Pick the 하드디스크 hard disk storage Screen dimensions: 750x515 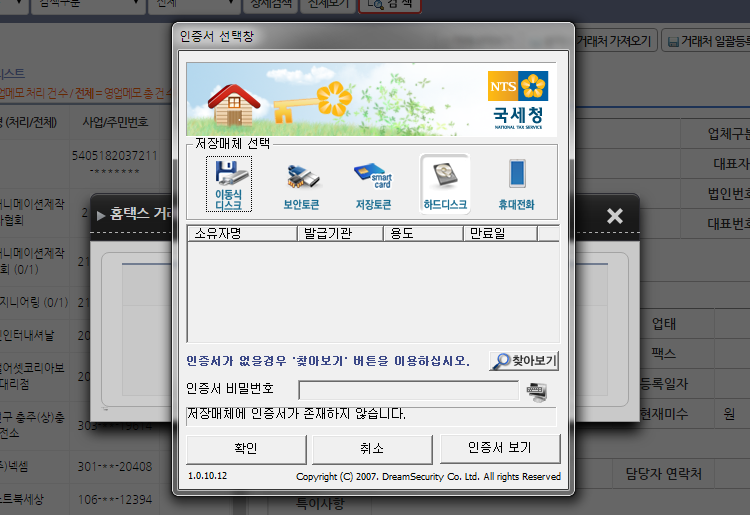click(x=445, y=184)
